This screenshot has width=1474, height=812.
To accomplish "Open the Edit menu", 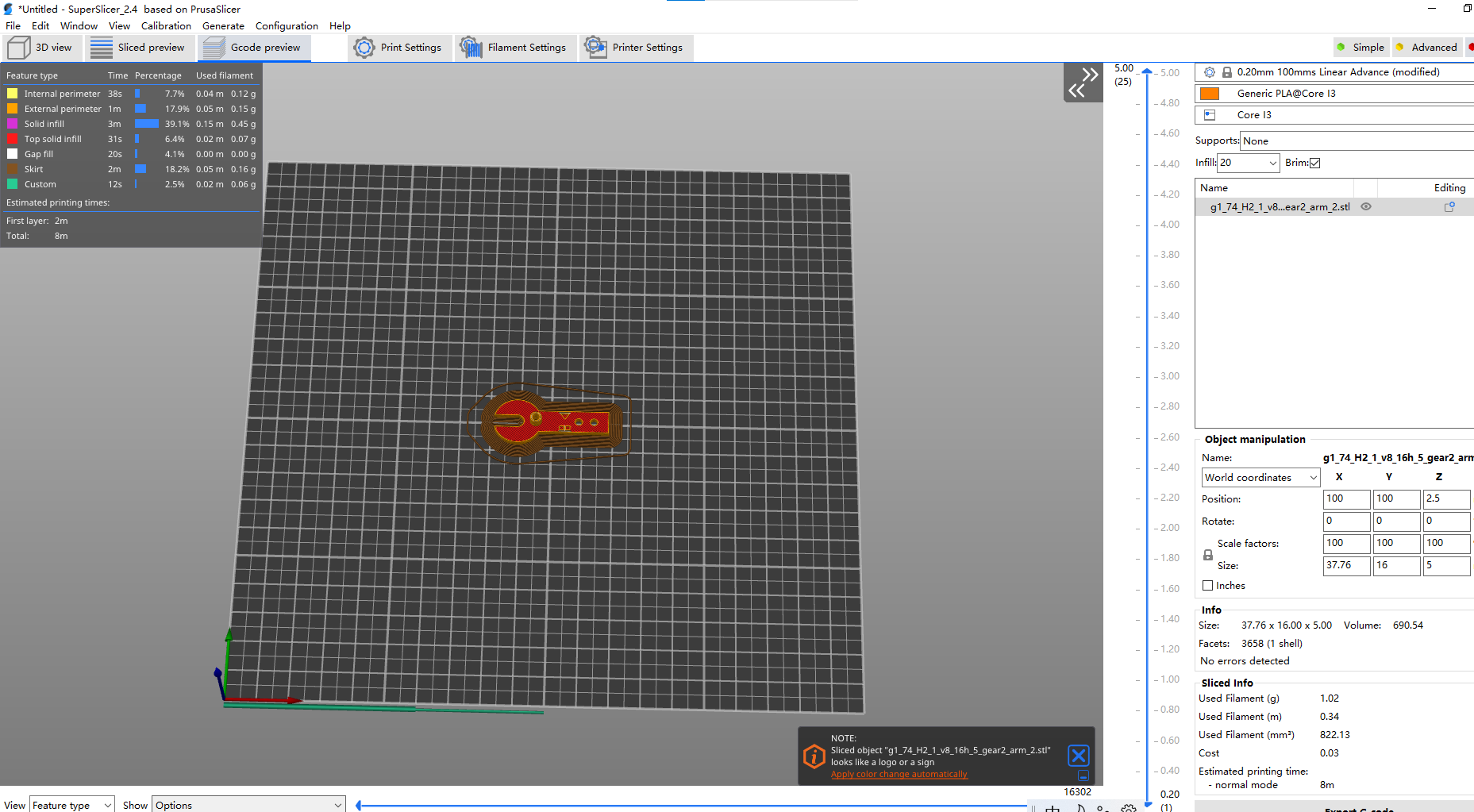I will [x=40, y=26].
